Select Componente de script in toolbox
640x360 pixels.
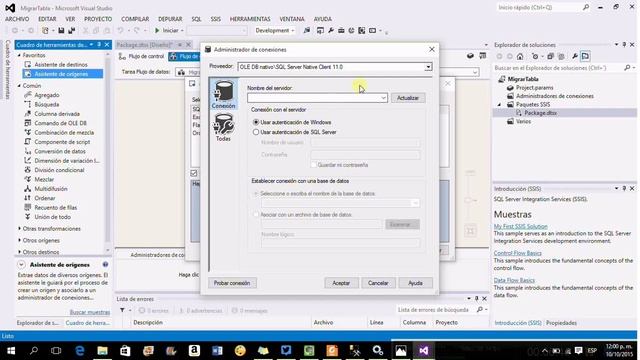62,142
